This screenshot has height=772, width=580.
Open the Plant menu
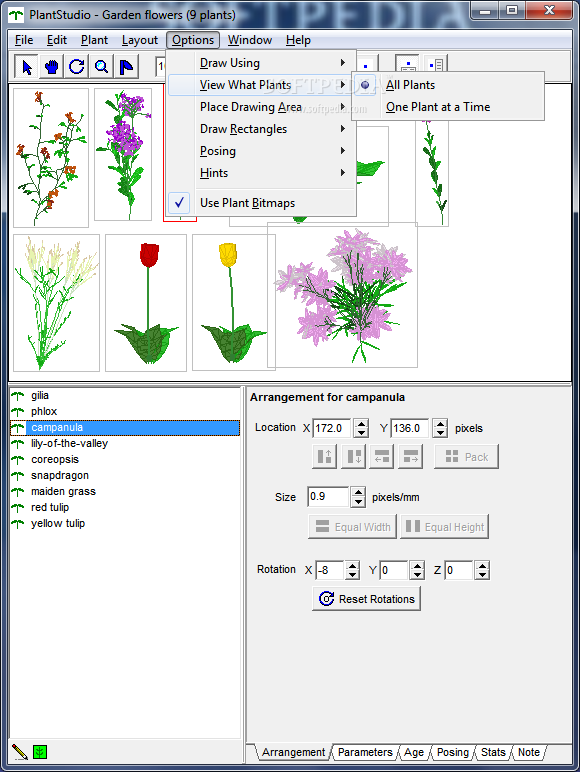pos(94,40)
